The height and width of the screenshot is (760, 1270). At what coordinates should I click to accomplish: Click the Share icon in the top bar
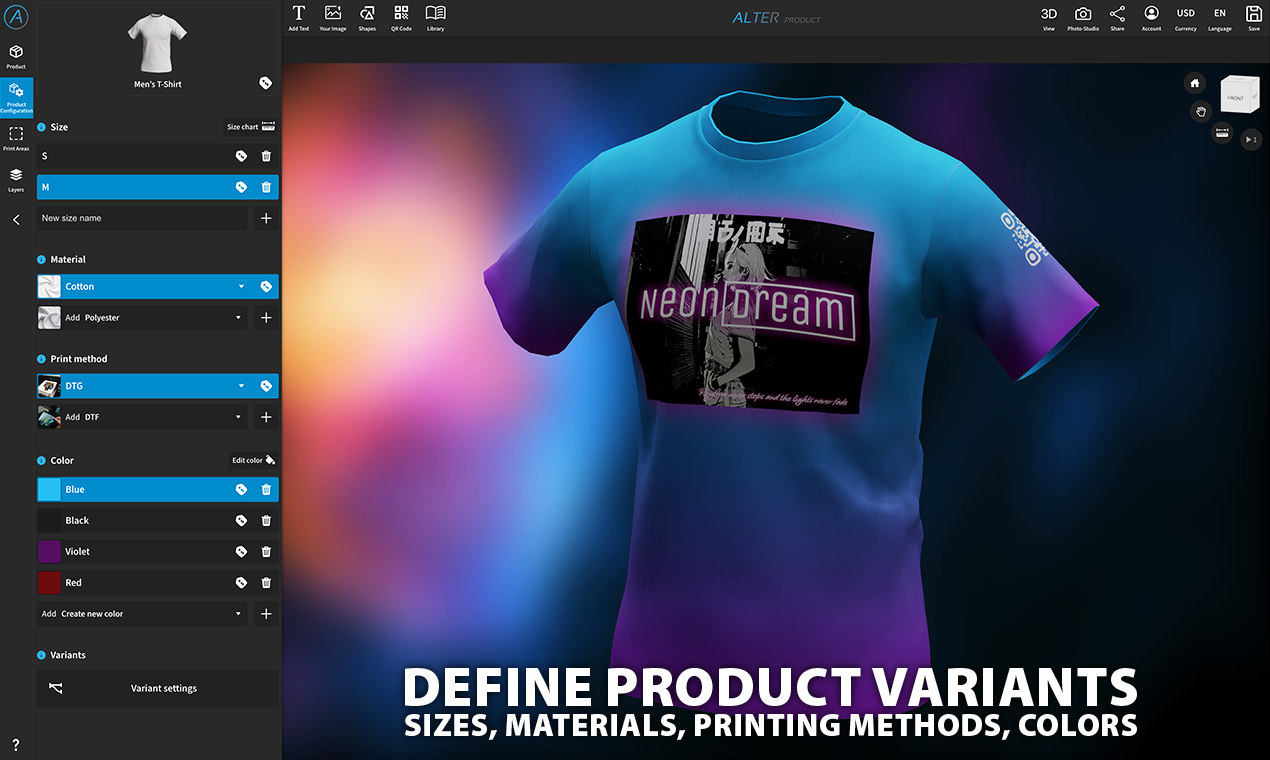[1117, 17]
